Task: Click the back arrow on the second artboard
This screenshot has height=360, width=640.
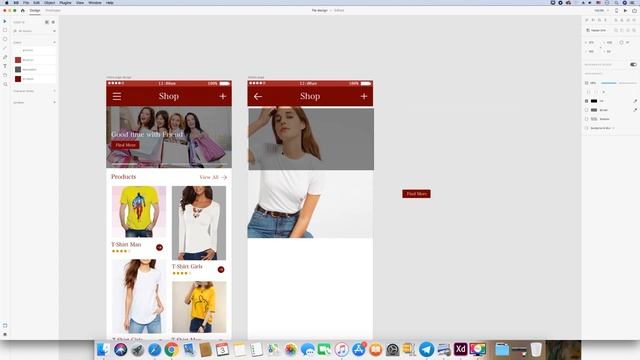Action: (258, 96)
